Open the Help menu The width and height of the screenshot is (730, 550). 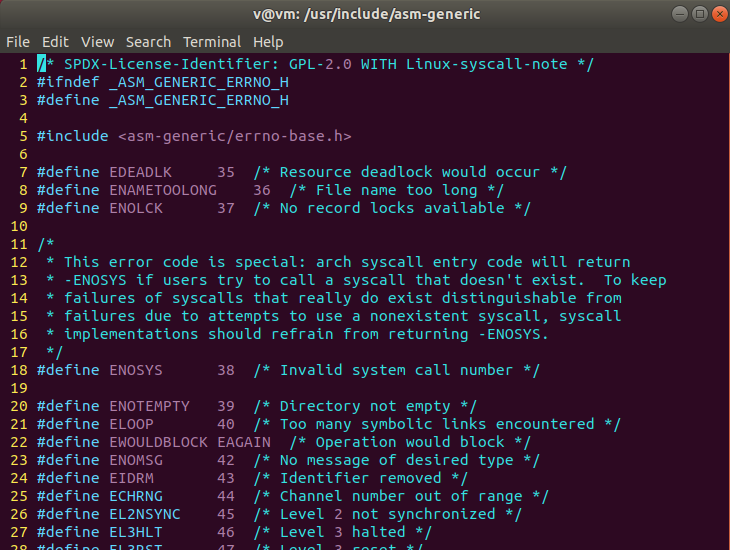coord(268,42)
